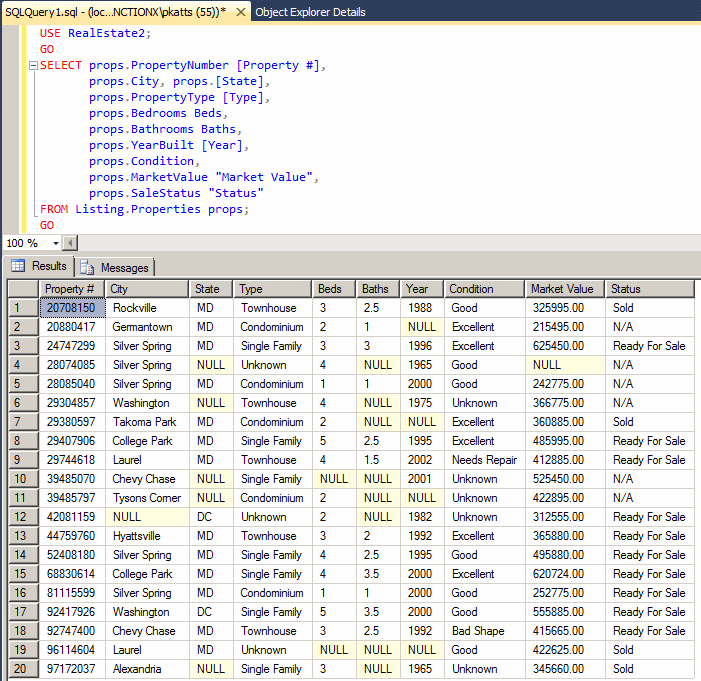Collapse the SELECT statement outline
701x681 pixels.
33,66
